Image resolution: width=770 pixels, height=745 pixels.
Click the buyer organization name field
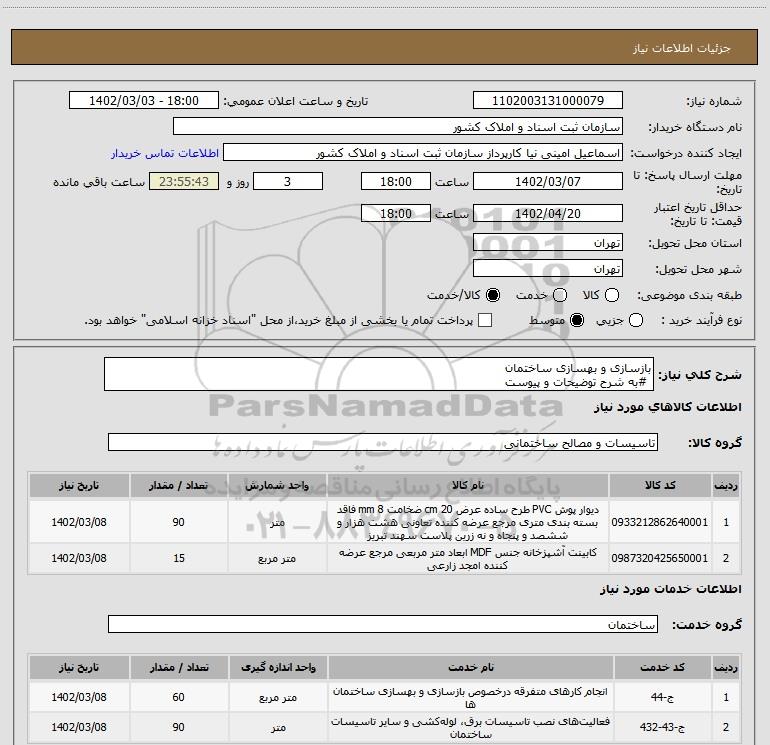tap(398, 126)
